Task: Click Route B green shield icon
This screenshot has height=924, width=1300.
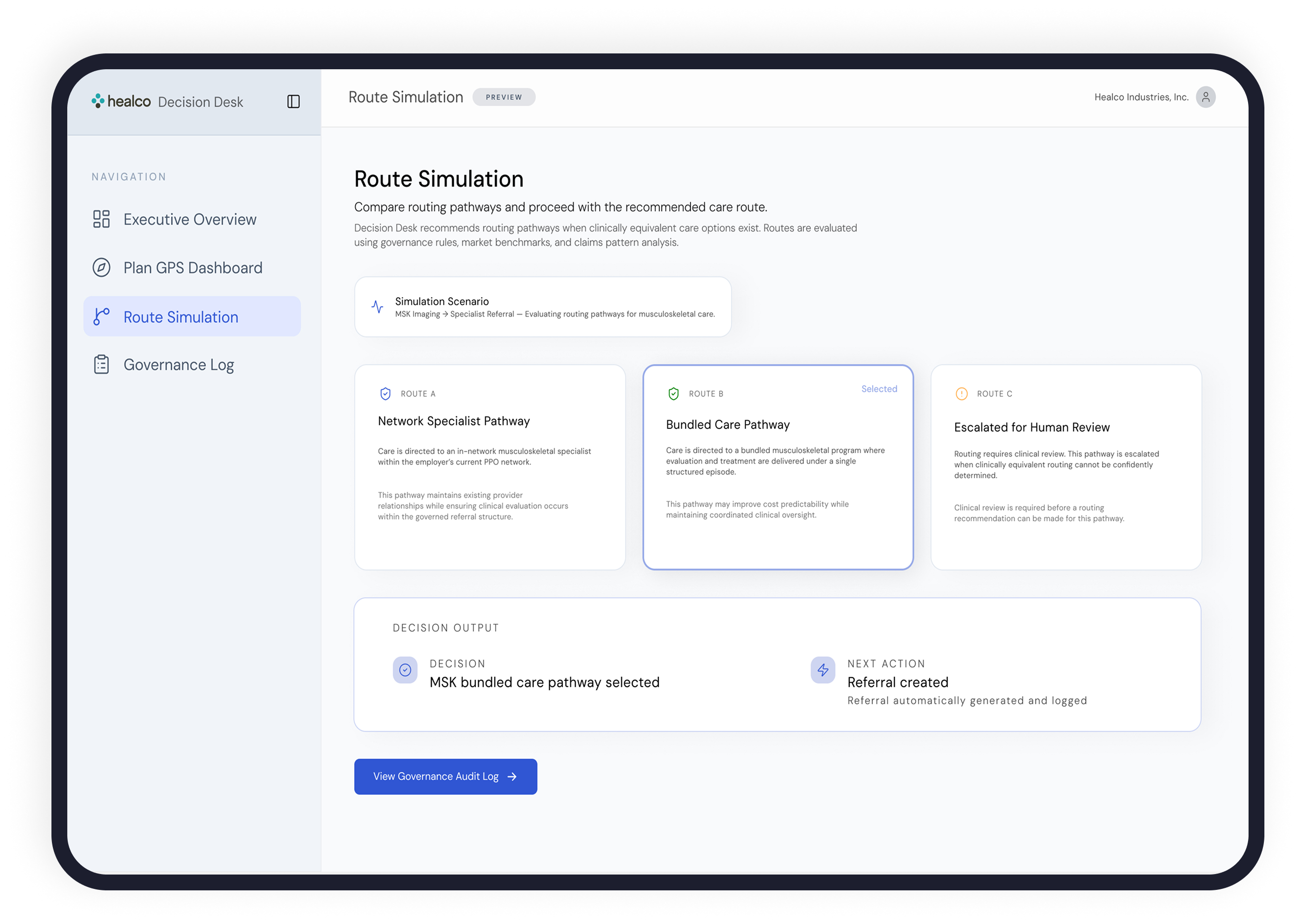Action: [673, 394]
